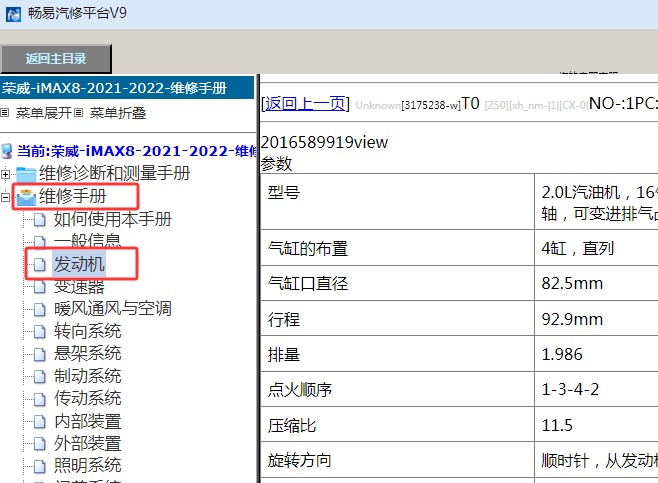
Task: Open the 返回上一页 link
Action: pos(305,104)
